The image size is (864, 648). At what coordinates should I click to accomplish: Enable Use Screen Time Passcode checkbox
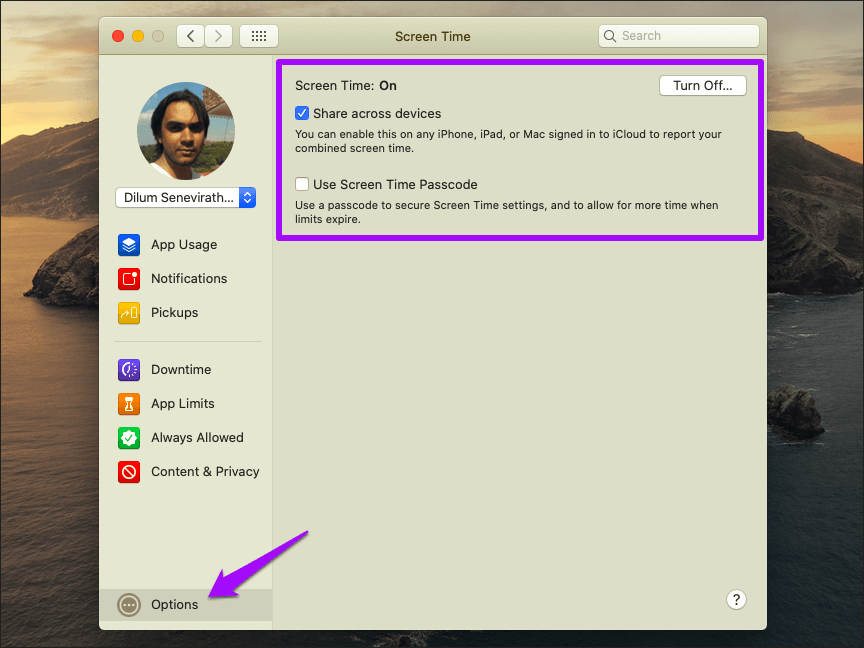[302, 184]
